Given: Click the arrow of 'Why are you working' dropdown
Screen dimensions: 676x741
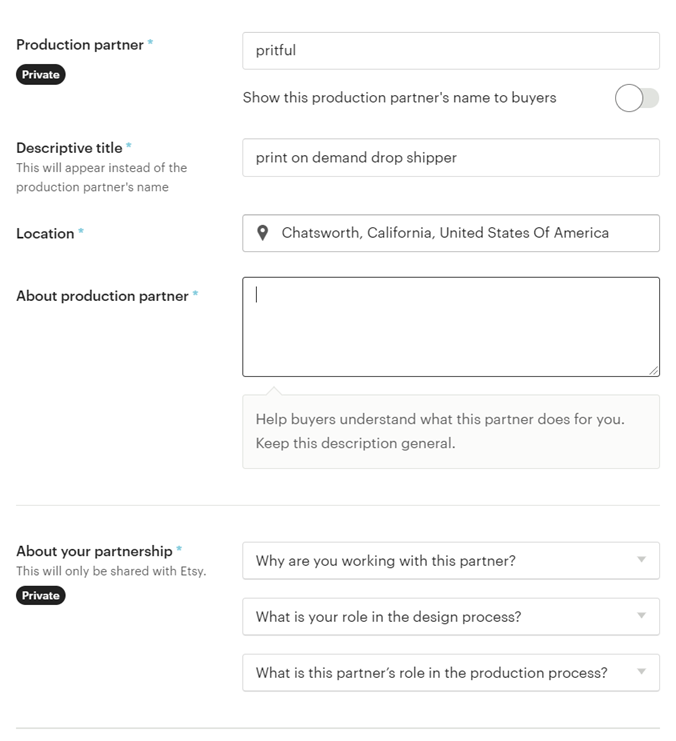Looking at the screenshot, I should point(641,560).
